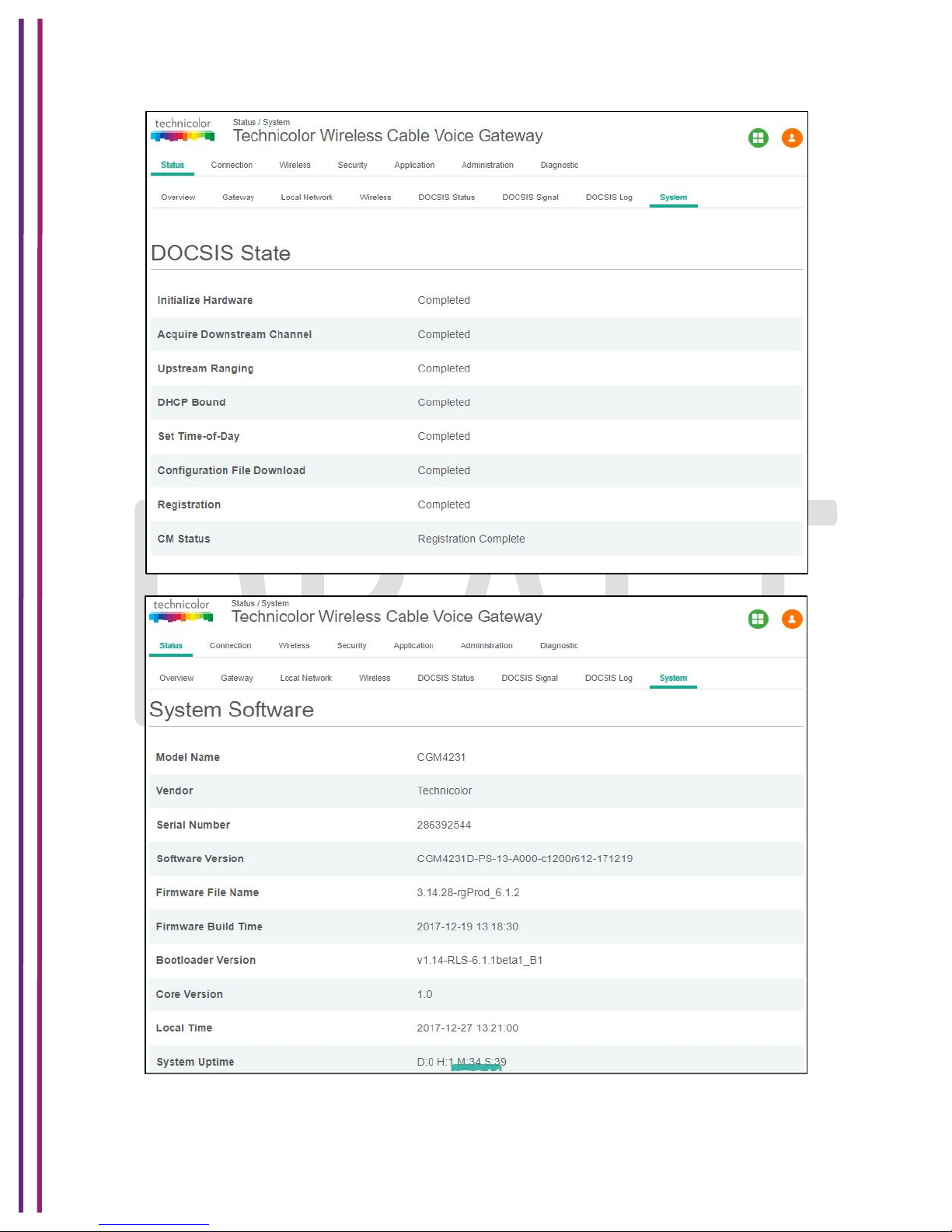
Task: Select the Status main tab above DOCSIS State
Action: pos(173,165)
